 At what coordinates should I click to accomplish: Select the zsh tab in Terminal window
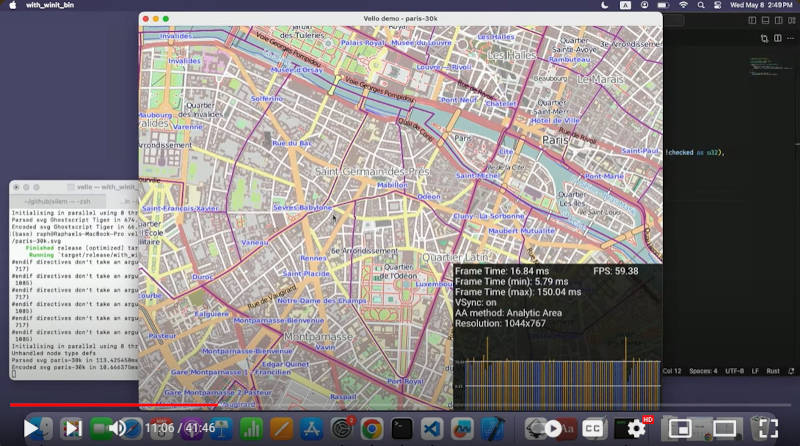click(57, 201)
